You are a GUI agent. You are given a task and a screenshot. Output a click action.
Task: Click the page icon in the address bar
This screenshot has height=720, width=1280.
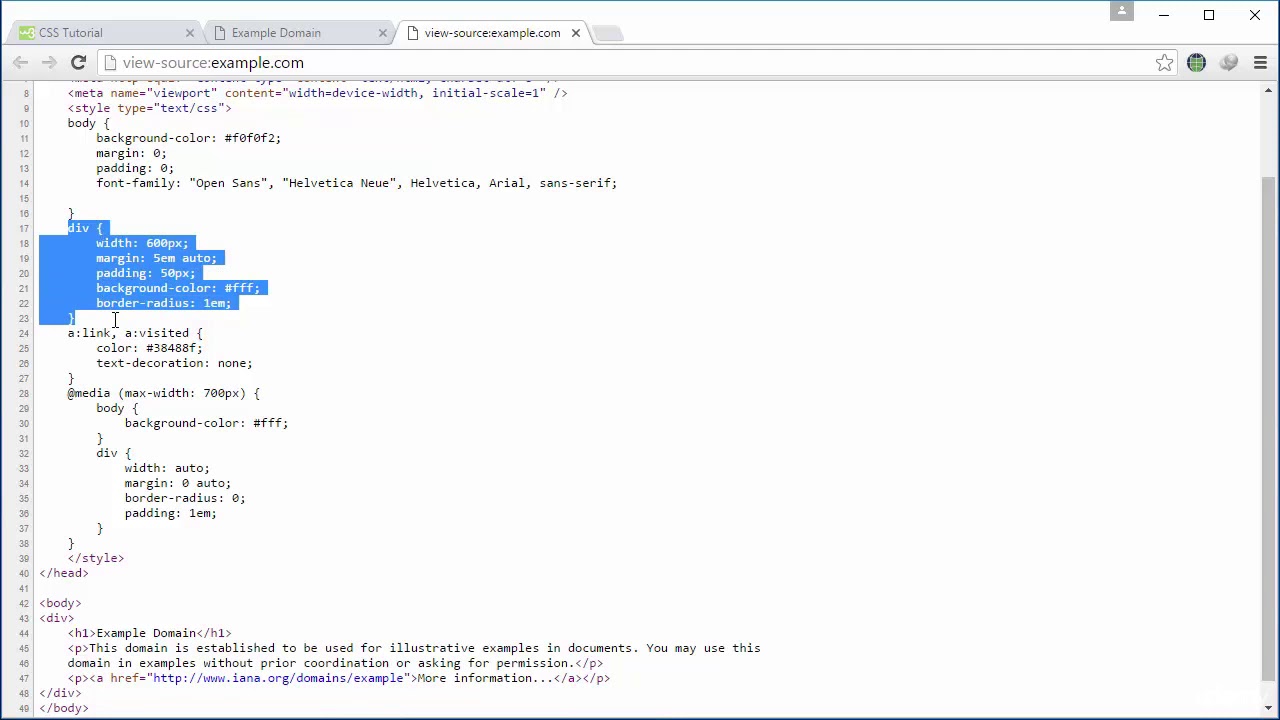pyautogui.click(x=110, y=63)
